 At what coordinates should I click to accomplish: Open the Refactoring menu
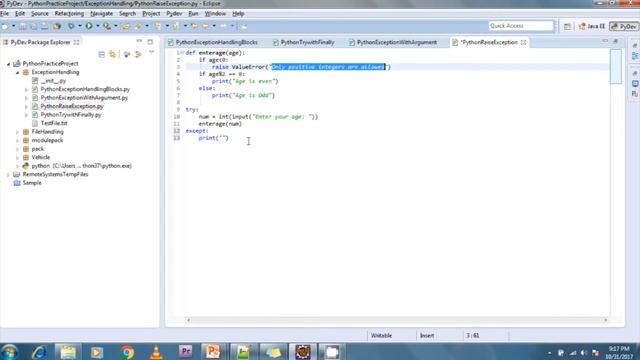tap(69, 13)
